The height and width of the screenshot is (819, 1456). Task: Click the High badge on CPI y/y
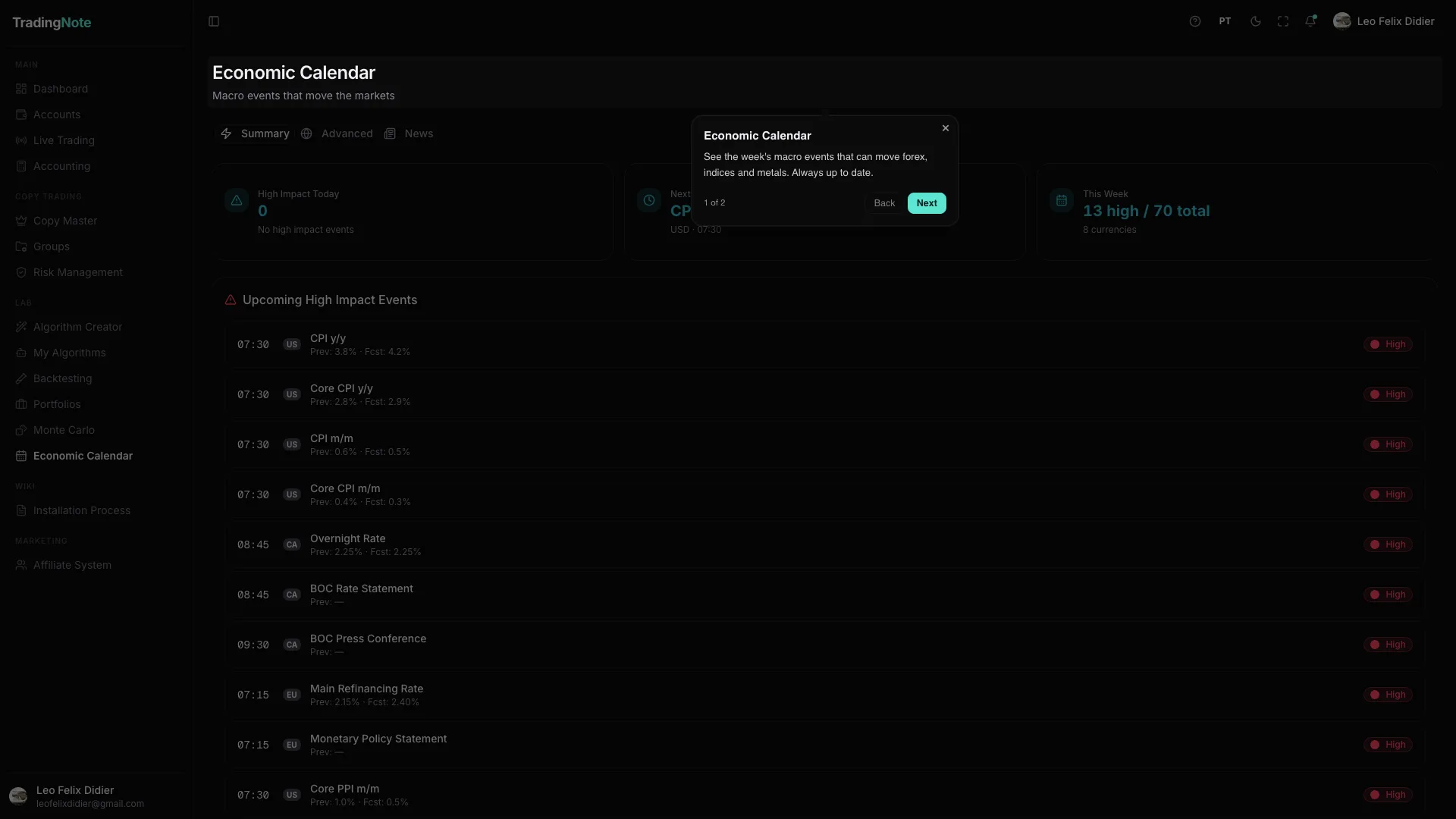tap(1388, 344)
